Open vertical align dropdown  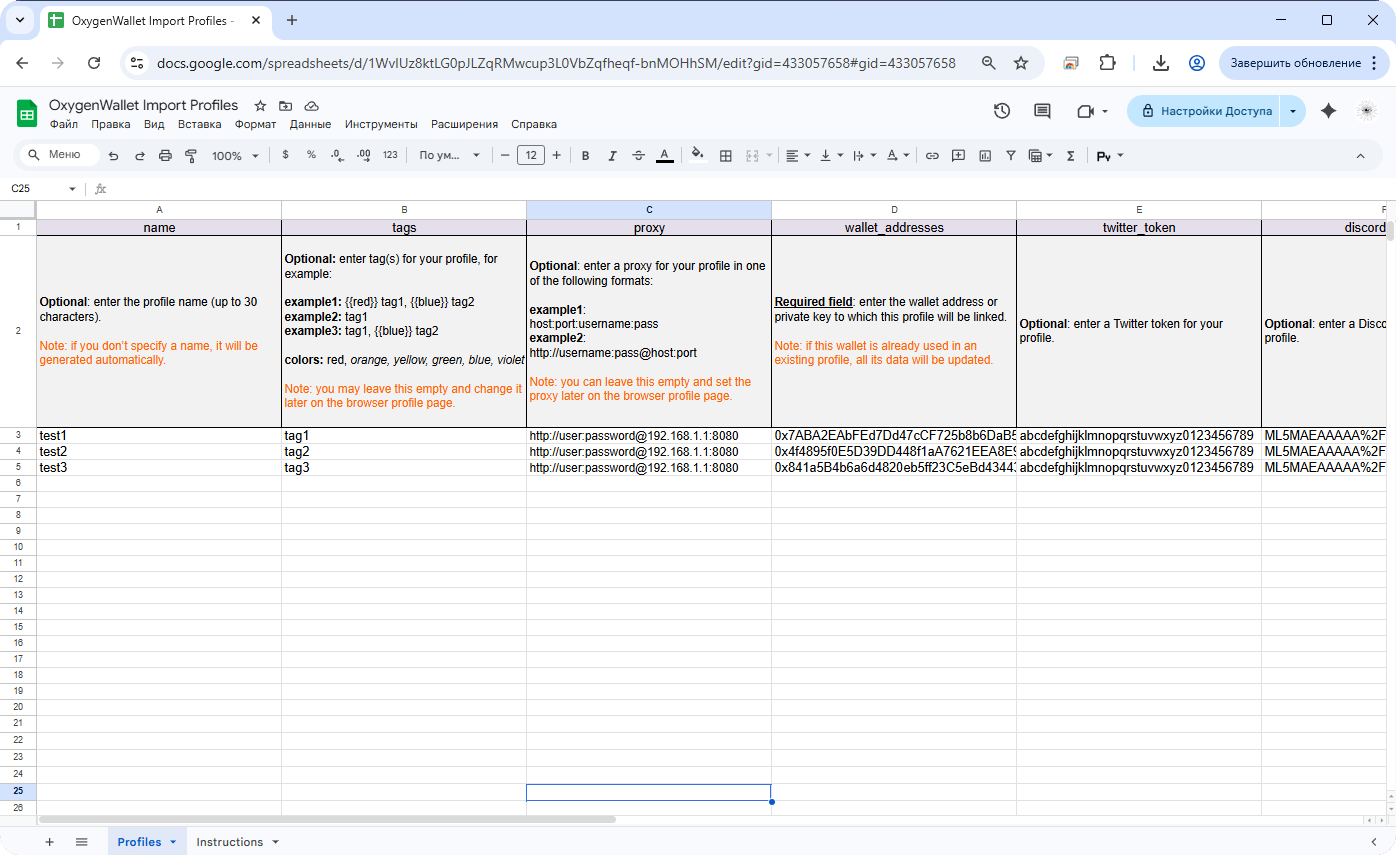[x=831, y=156]
